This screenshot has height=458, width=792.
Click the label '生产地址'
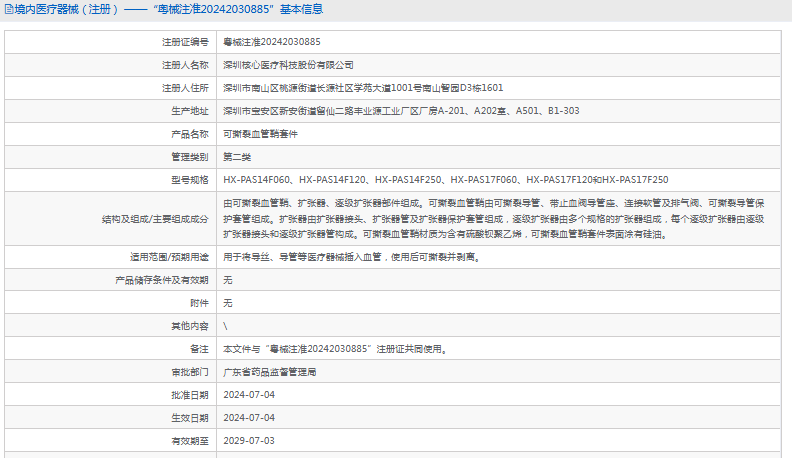coord(189,111)
